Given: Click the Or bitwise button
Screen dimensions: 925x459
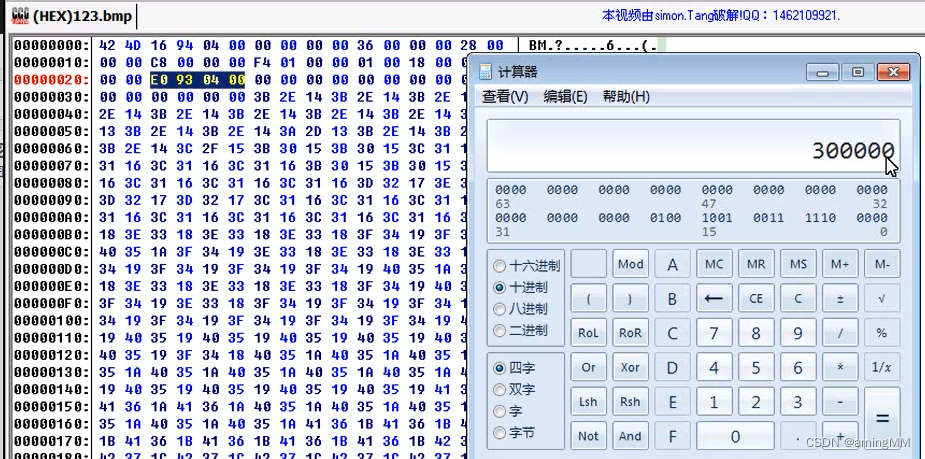Looking at the screenshot, I should click(x=588, y=367).
